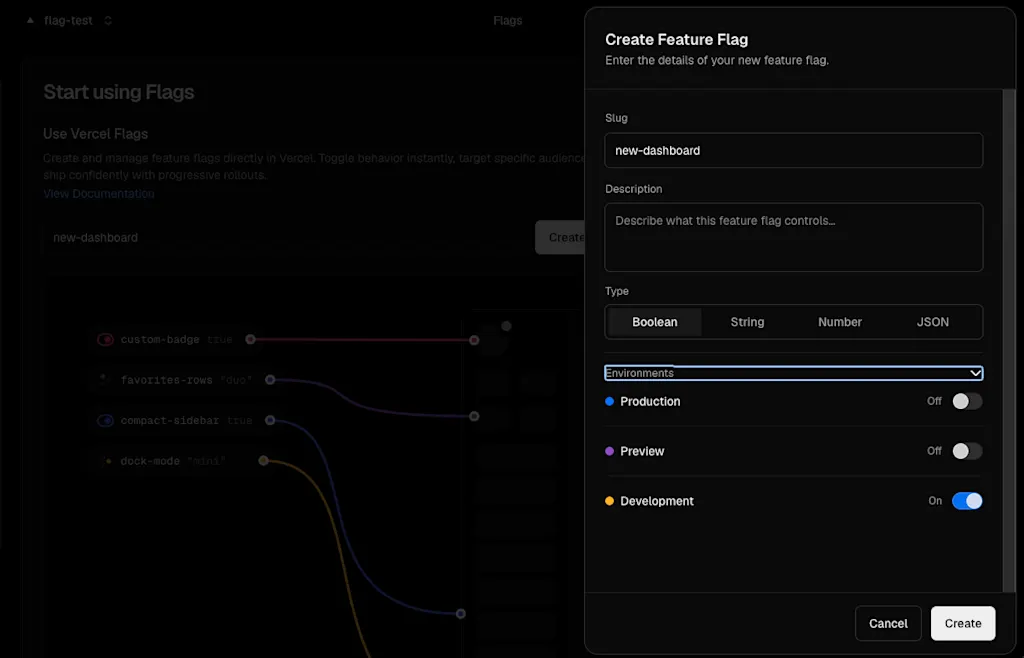Click the Slug input field
The image size is (1024, 658).
point(793,150)
